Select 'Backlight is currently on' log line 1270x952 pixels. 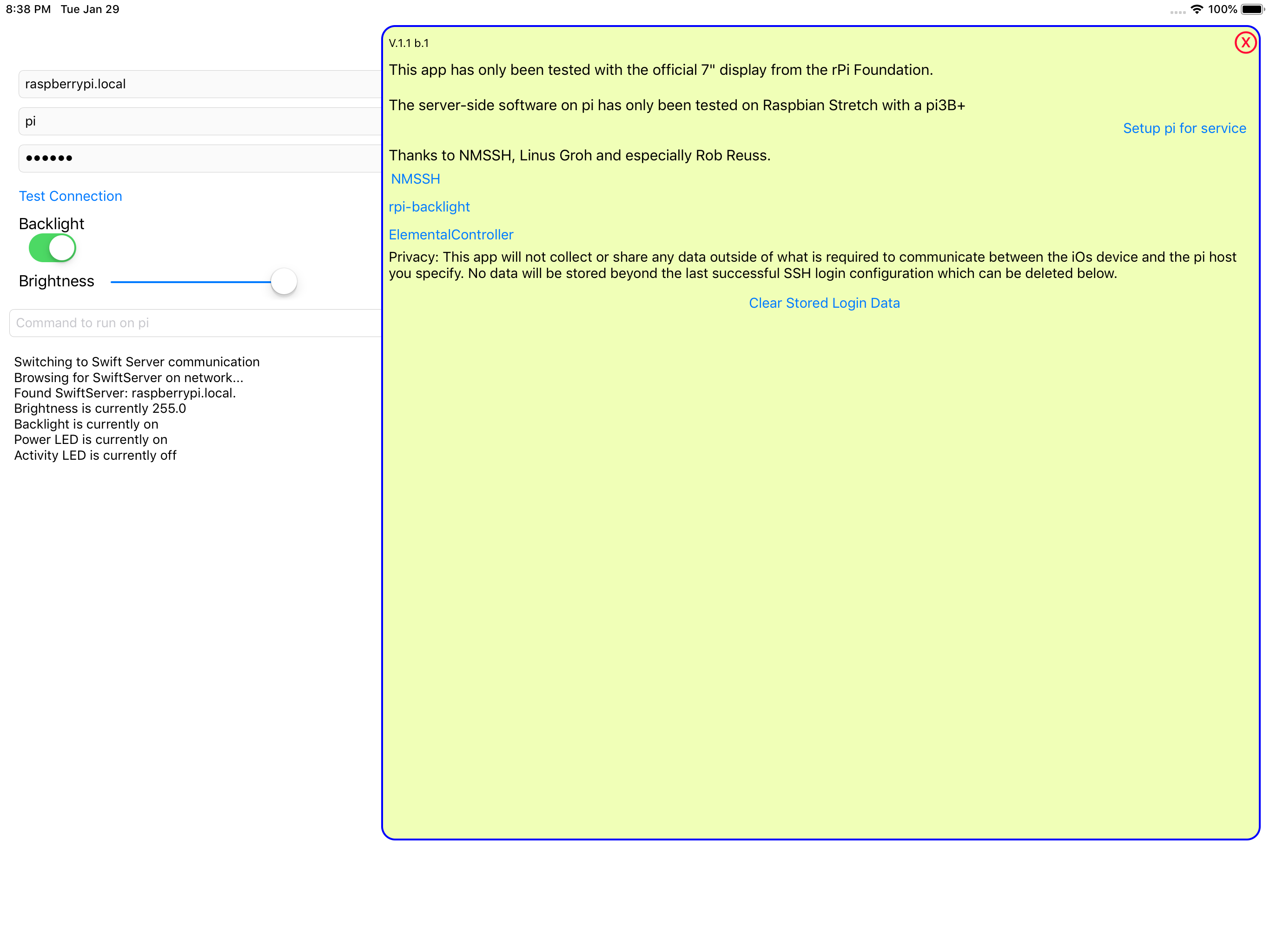click(86, 424)
